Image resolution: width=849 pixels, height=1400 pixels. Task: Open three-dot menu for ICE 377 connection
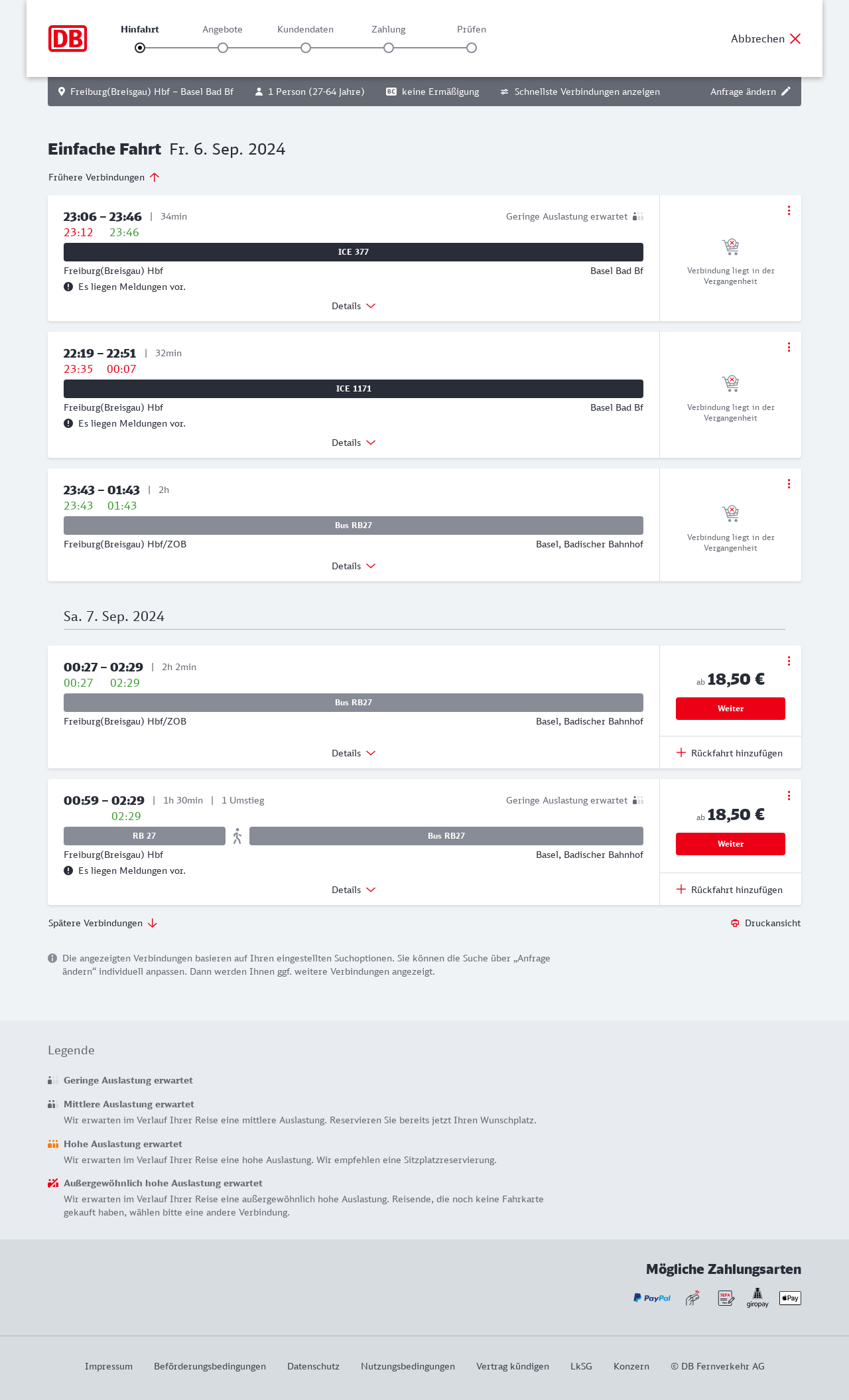point(789,210)
